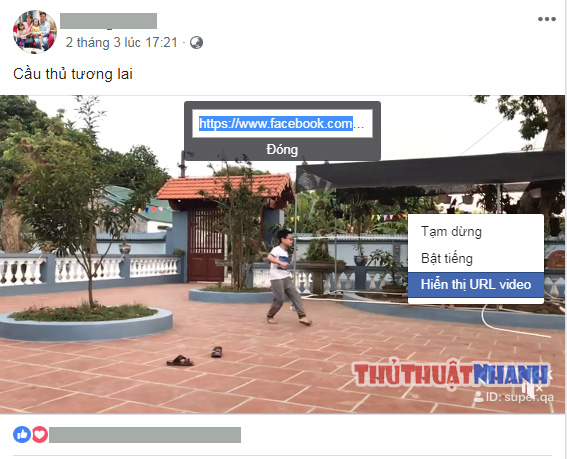Click the globe public privacy icon

[196, 43]
